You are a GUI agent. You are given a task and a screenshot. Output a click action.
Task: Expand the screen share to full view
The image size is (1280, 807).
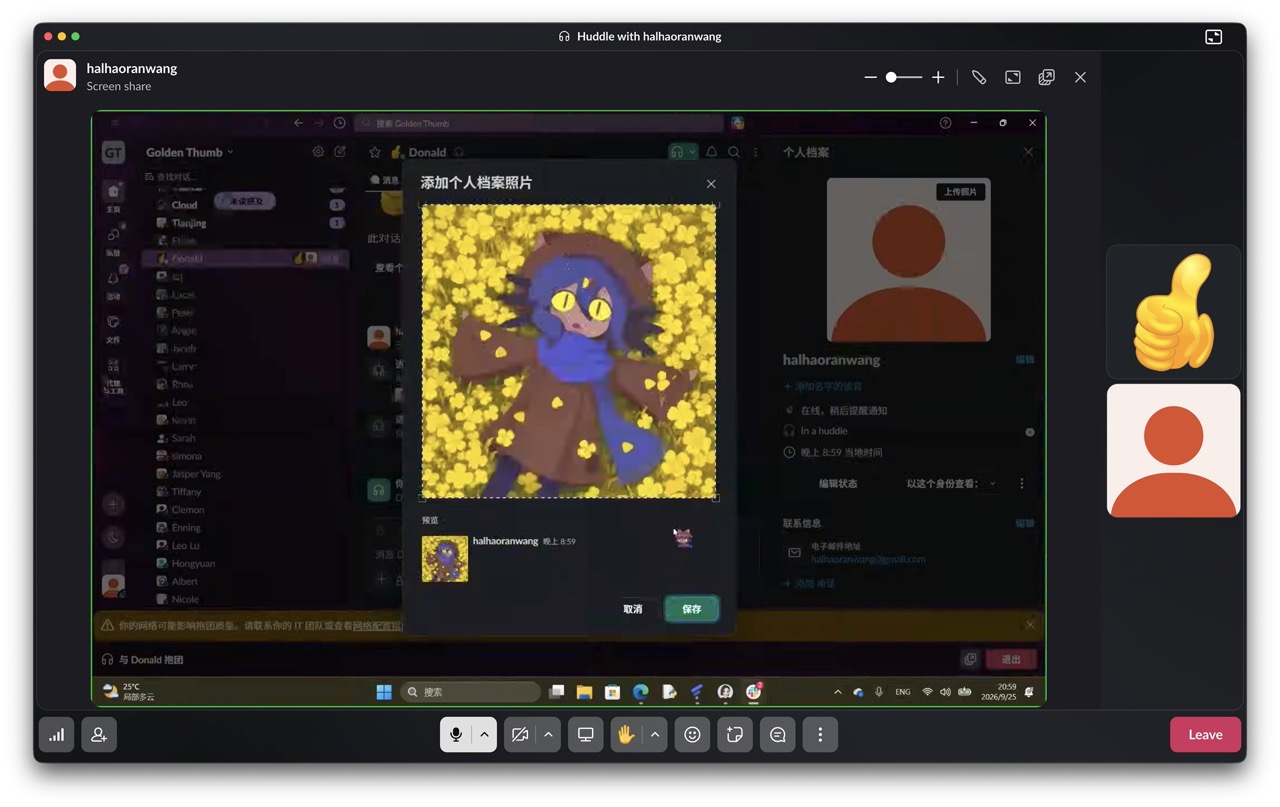pos(1013,77)
